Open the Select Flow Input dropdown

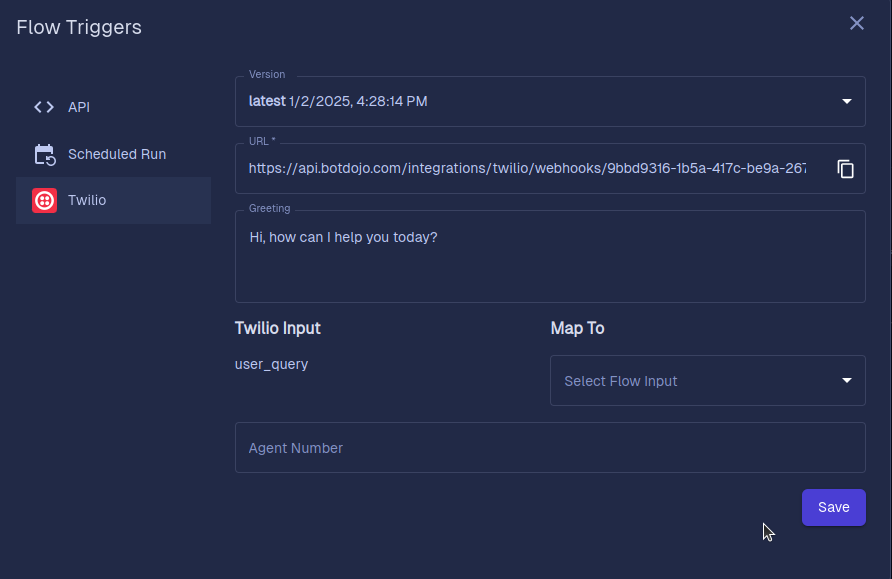[x=708, y=381]
